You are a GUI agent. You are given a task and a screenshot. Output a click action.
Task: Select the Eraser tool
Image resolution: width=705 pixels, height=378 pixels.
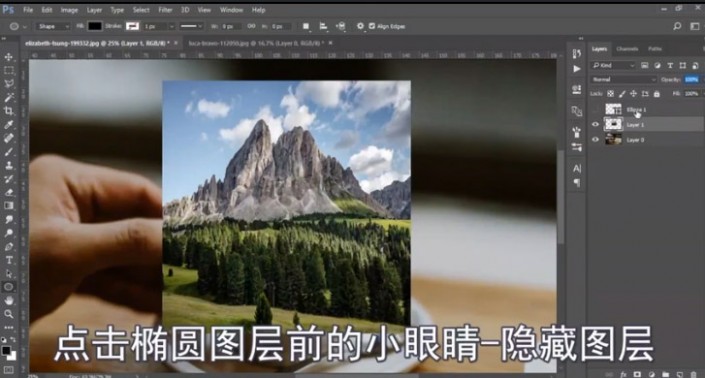(x=9, y=192)
